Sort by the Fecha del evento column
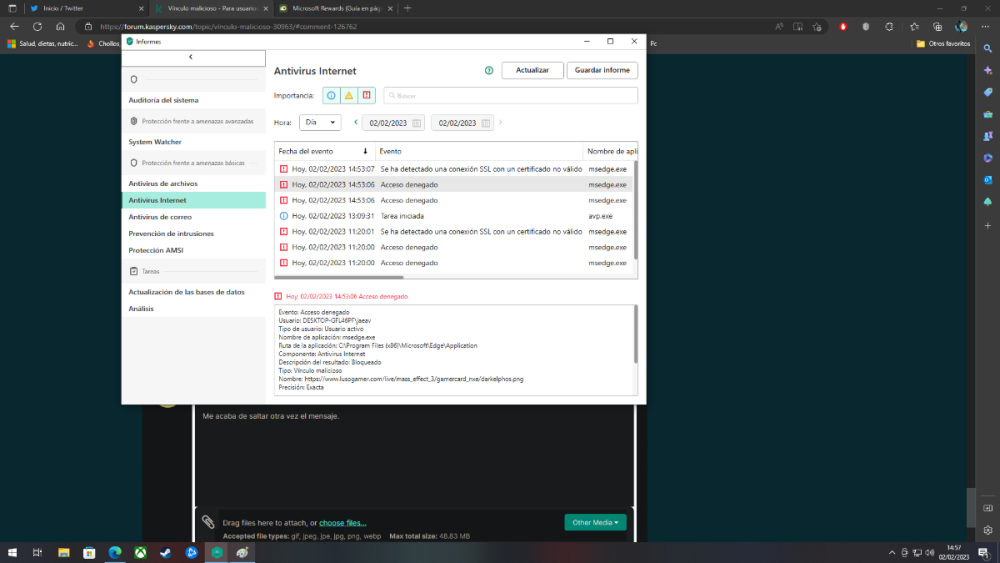 point(324,151)
